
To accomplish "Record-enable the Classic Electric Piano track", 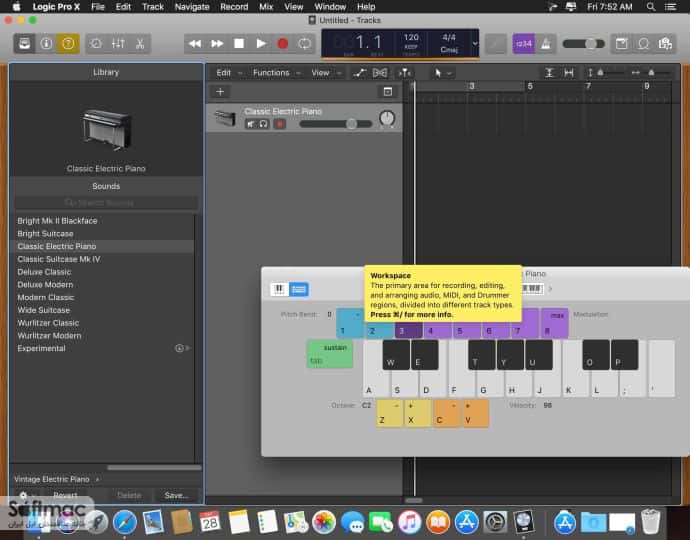I will click(x=279, y=124).
